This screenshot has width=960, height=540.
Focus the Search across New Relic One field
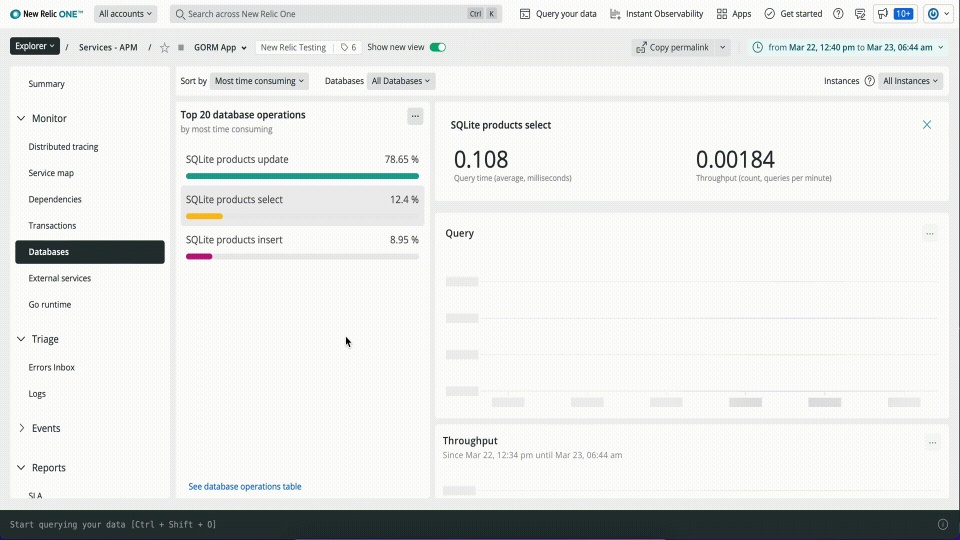[336, 13]
